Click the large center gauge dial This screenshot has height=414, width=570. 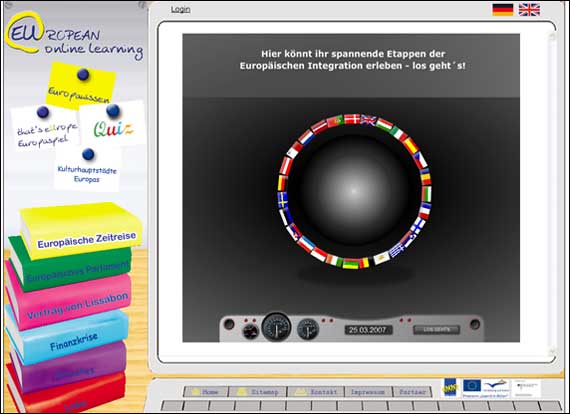276,327
